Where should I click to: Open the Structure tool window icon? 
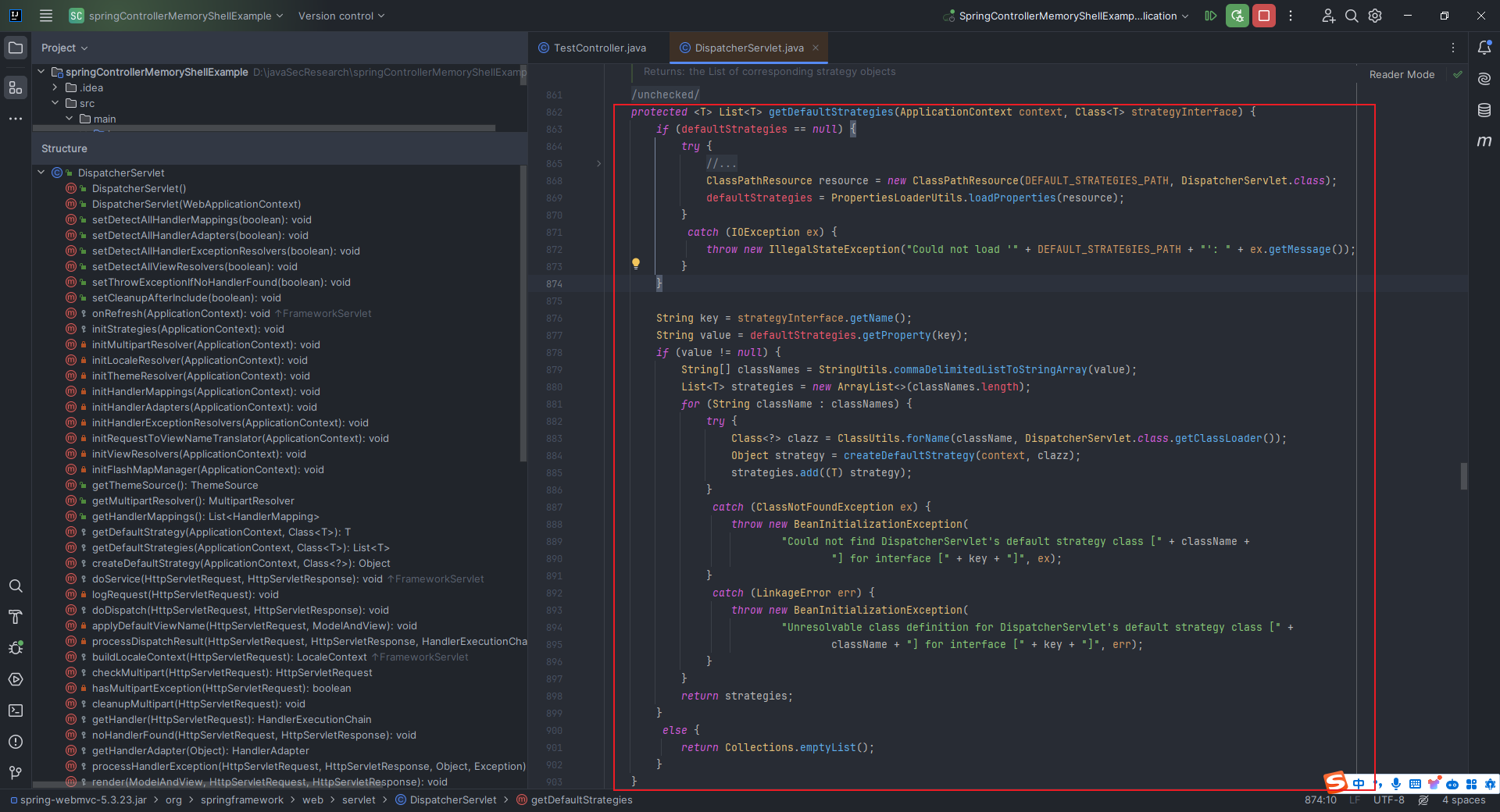click(16, 87)
